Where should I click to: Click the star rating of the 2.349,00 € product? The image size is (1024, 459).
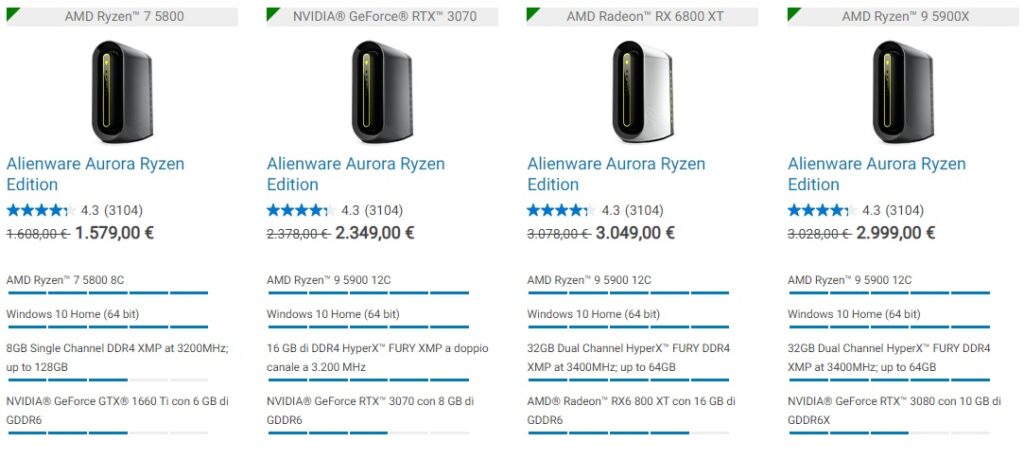301,210
